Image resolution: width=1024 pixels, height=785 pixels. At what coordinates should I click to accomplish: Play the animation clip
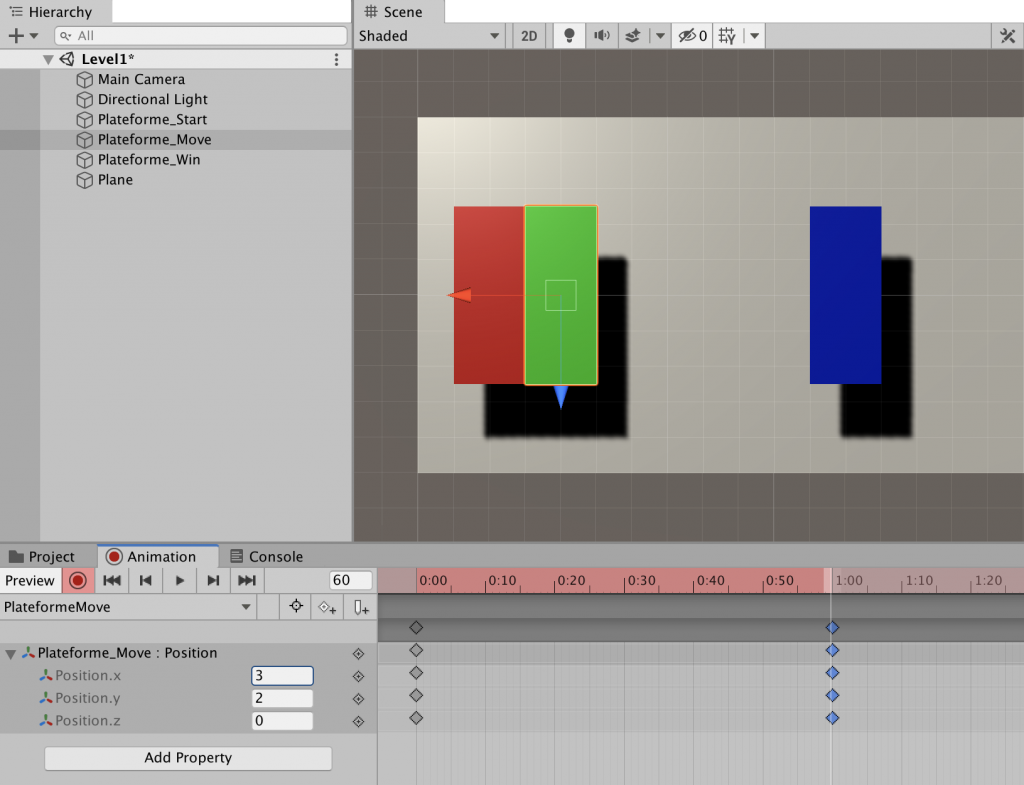click(x=180, y=580)
